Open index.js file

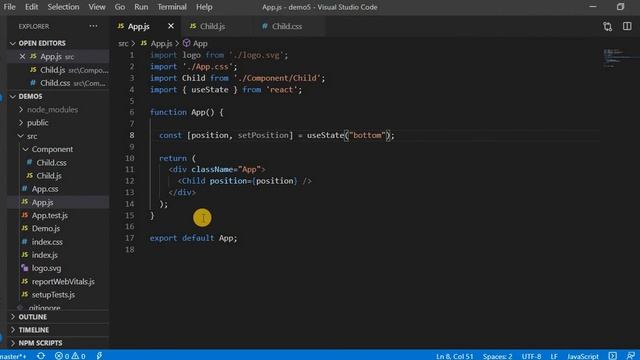click(44, 255)
